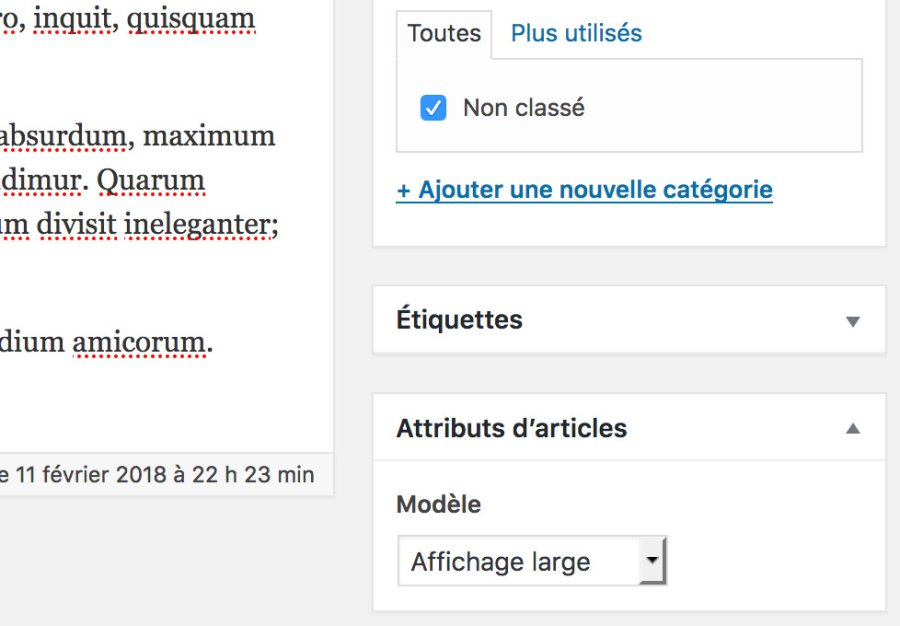Click the word "Quarum" in editor
Image resolution: width=900 pixels, height=626 pixels.
click(x=169, y=180)
